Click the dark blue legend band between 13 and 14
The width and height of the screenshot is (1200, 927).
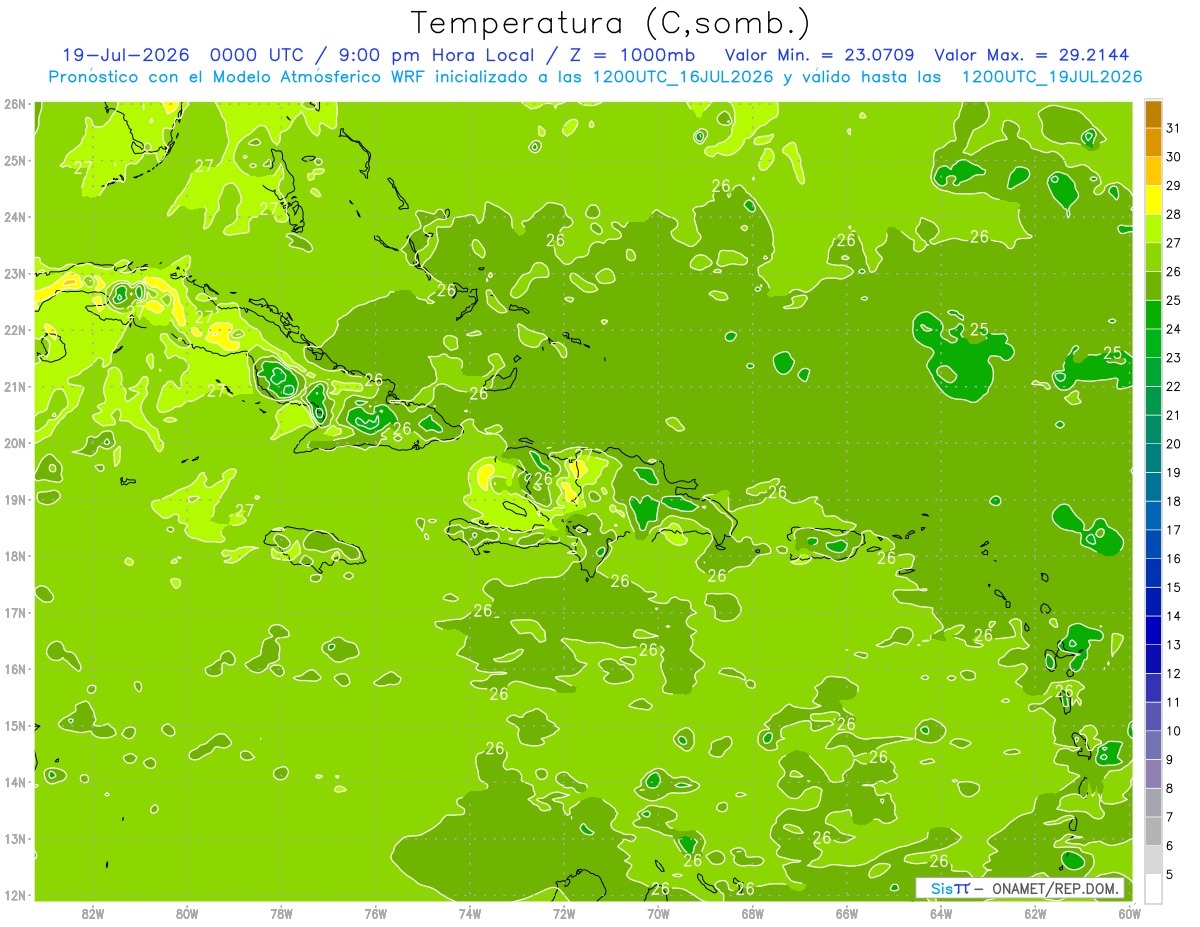point(1153,631)
